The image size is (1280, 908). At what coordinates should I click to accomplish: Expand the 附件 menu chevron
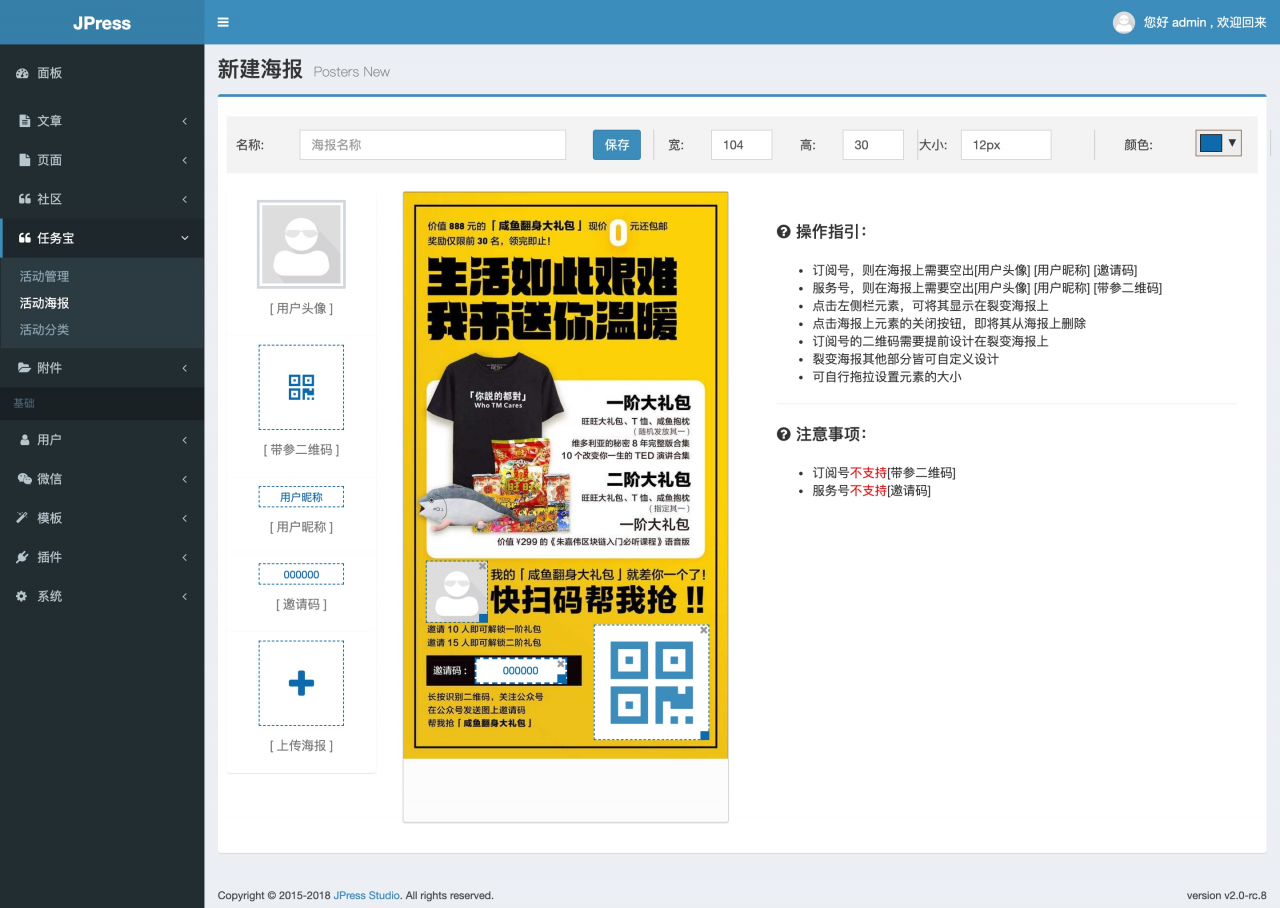(185, 368)
